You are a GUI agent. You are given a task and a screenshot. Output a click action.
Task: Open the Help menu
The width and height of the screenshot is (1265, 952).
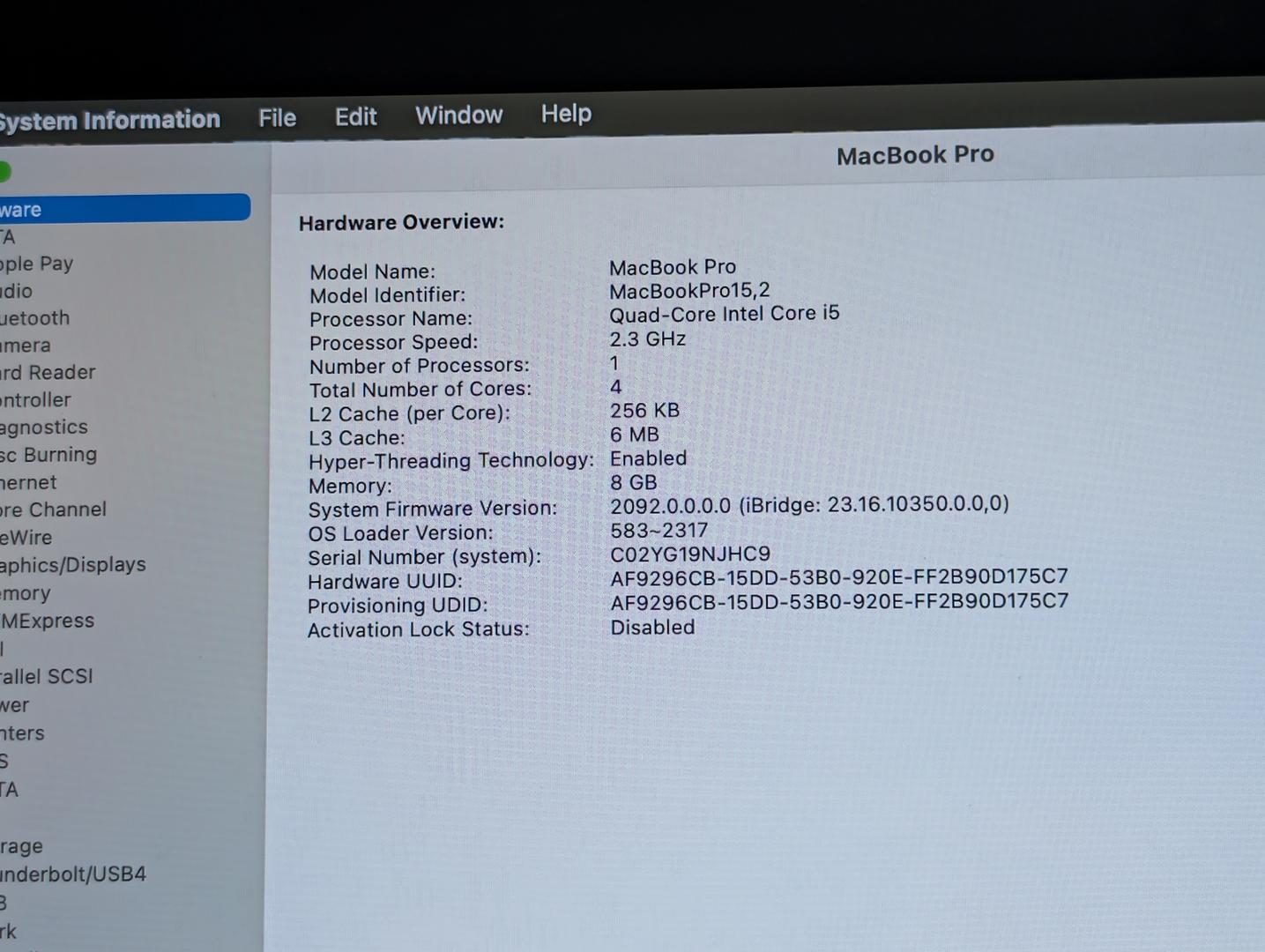[x=566, y=114]
